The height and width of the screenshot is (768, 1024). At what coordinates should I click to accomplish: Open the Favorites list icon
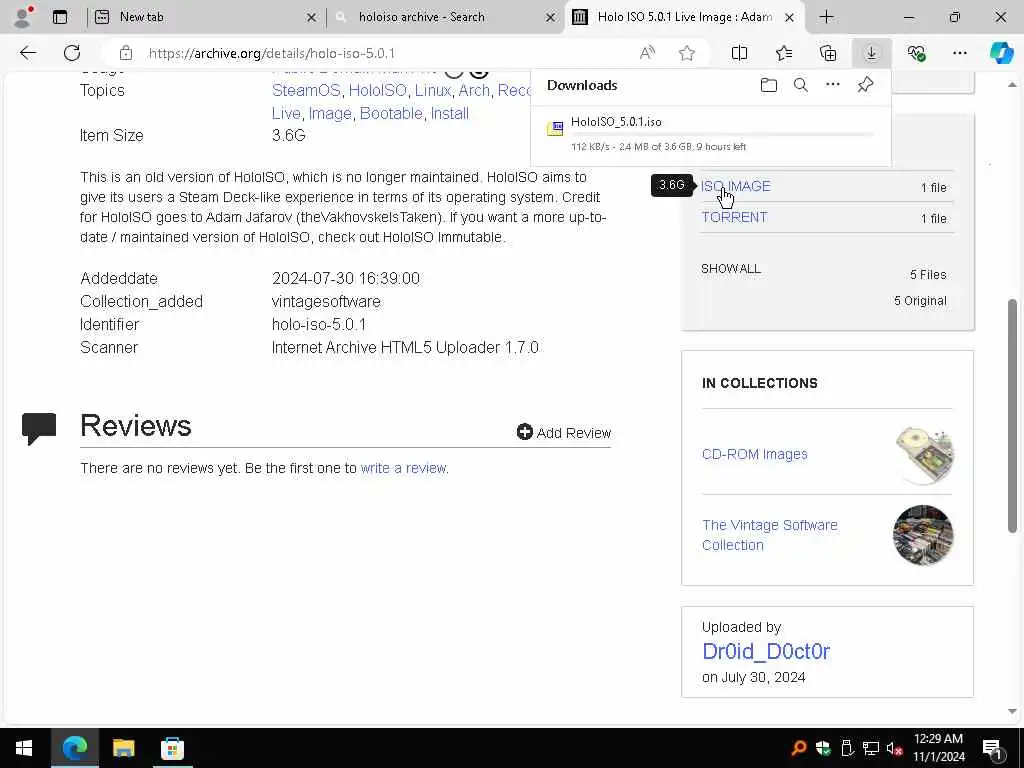click(x=784, y=53)
